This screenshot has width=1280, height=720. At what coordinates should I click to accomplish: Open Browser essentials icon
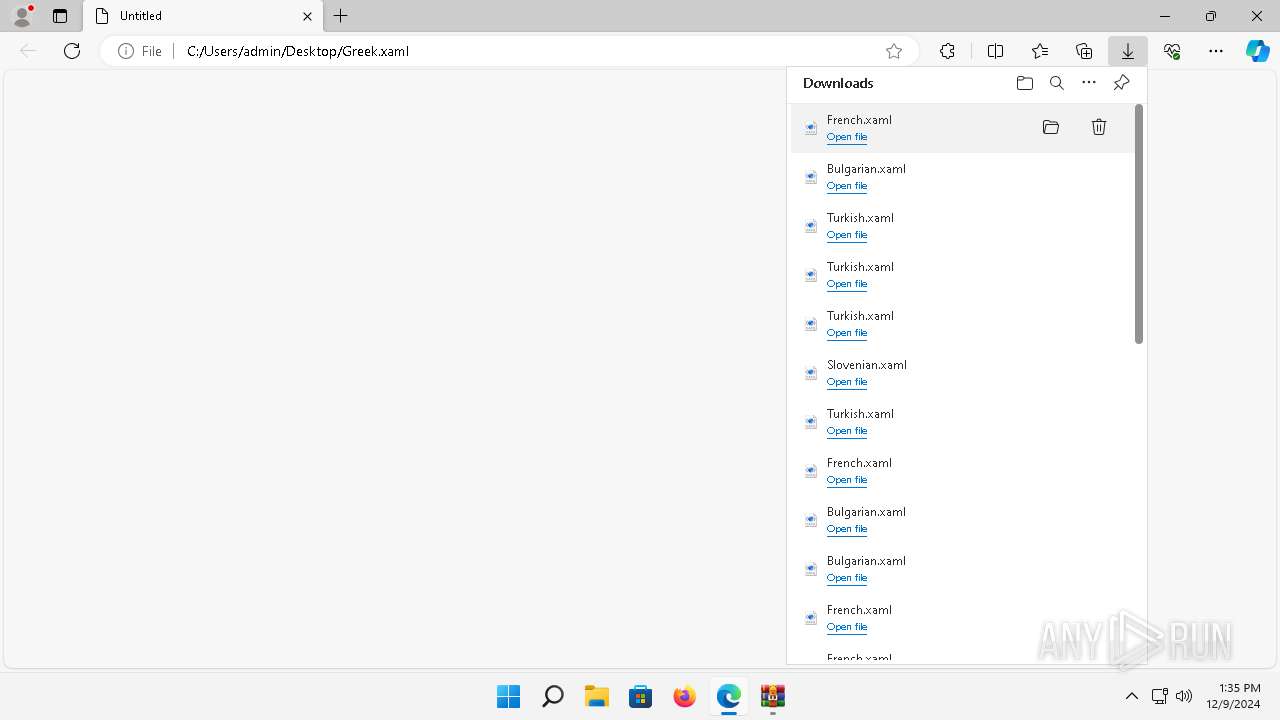click(1172, 51)
